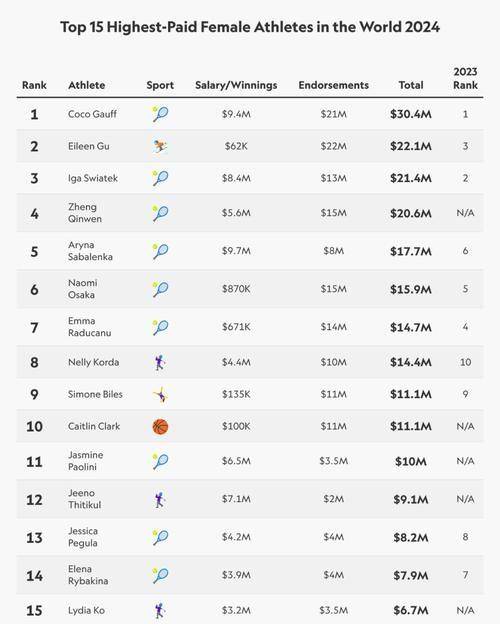Select the Endorsements column header
Viewport: 500px width, 624px height.
334,85
